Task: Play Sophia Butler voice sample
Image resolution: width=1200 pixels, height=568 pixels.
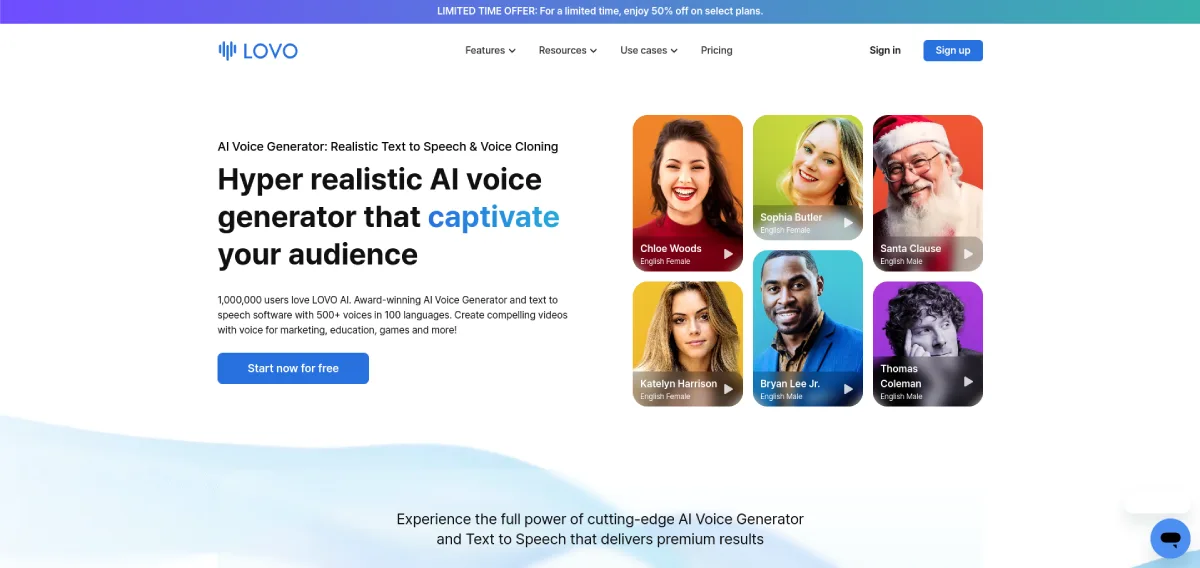Action: 848,223
